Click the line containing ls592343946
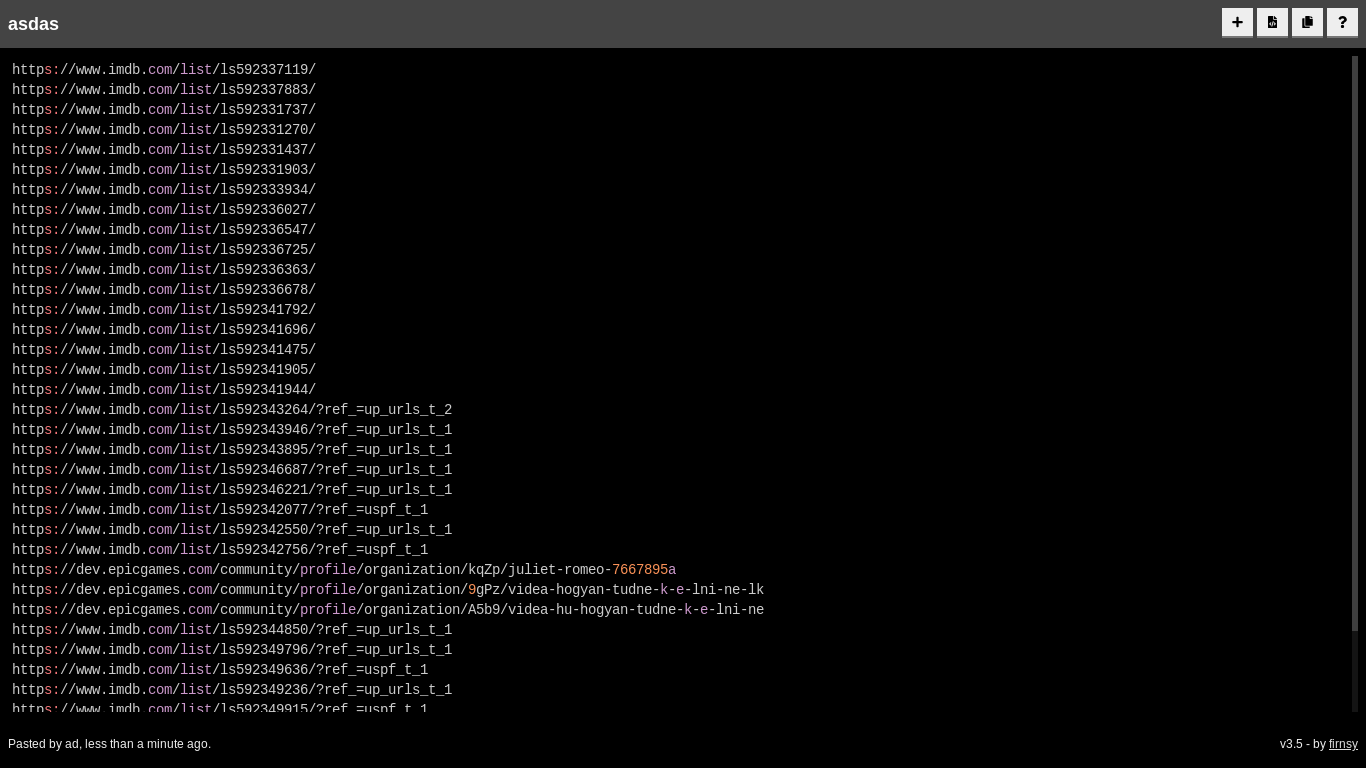The height and width of the screenshot is (768, 1366). 232,430
